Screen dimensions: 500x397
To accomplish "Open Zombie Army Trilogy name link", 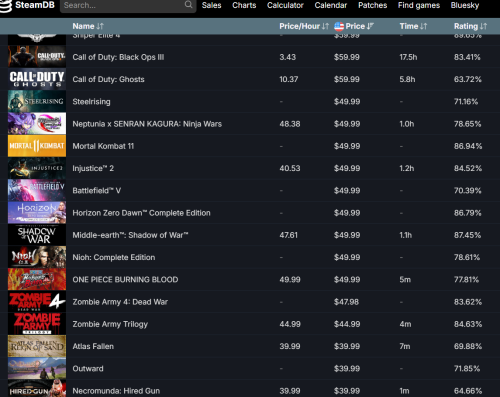I will [x=110, y=324].
